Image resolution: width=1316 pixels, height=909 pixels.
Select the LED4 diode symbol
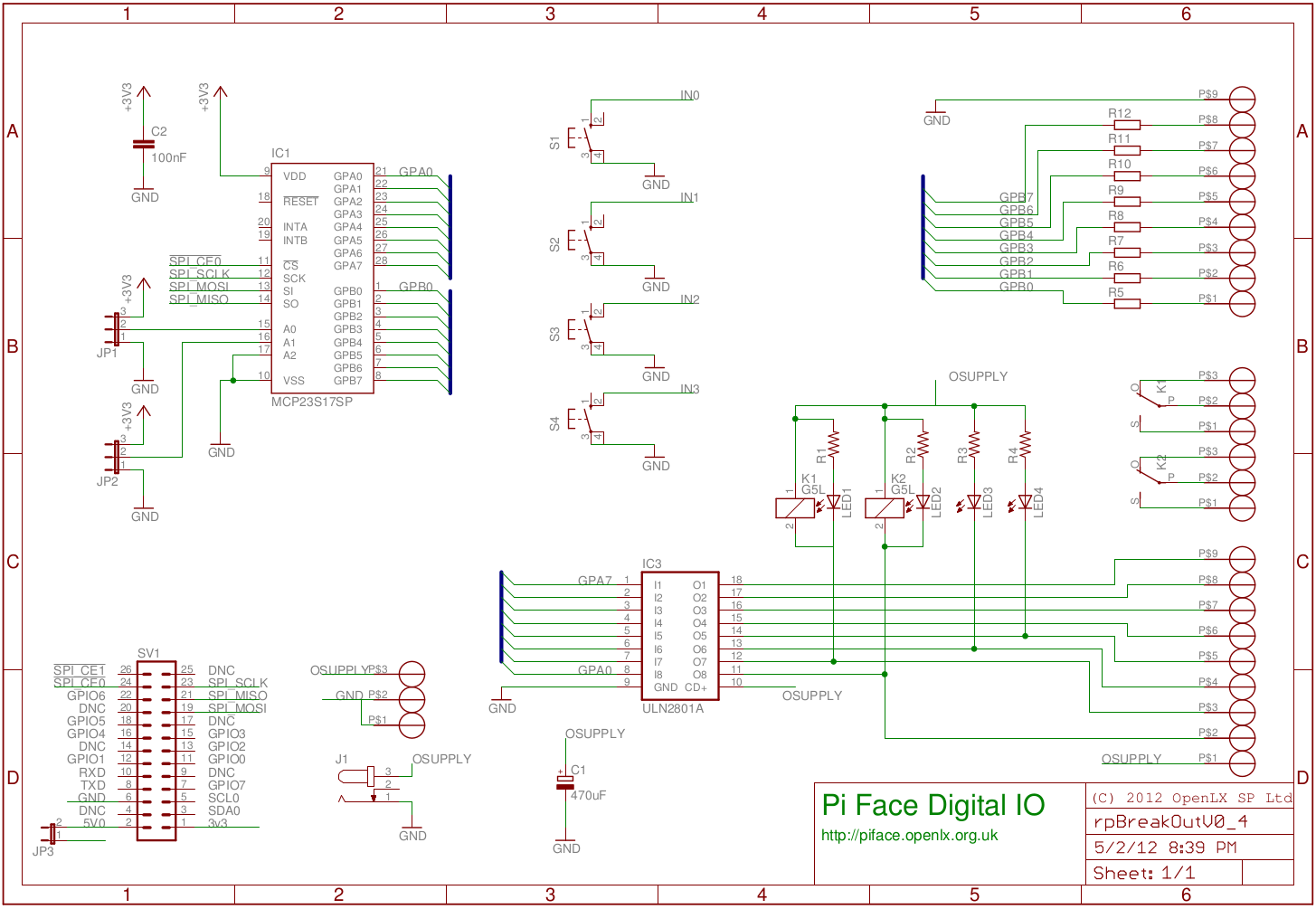(1025, 501)
